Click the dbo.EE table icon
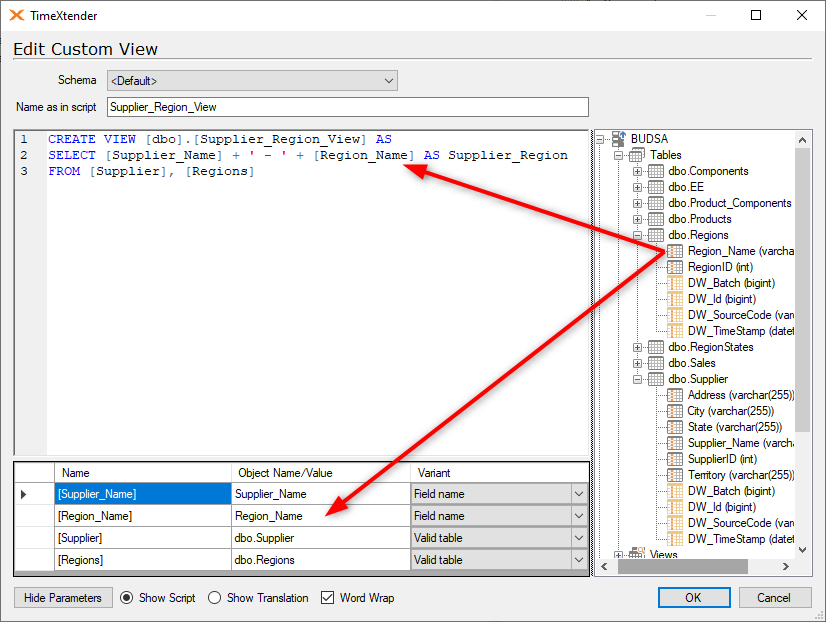Screen dimensions: 826x622 click(655, 187)
